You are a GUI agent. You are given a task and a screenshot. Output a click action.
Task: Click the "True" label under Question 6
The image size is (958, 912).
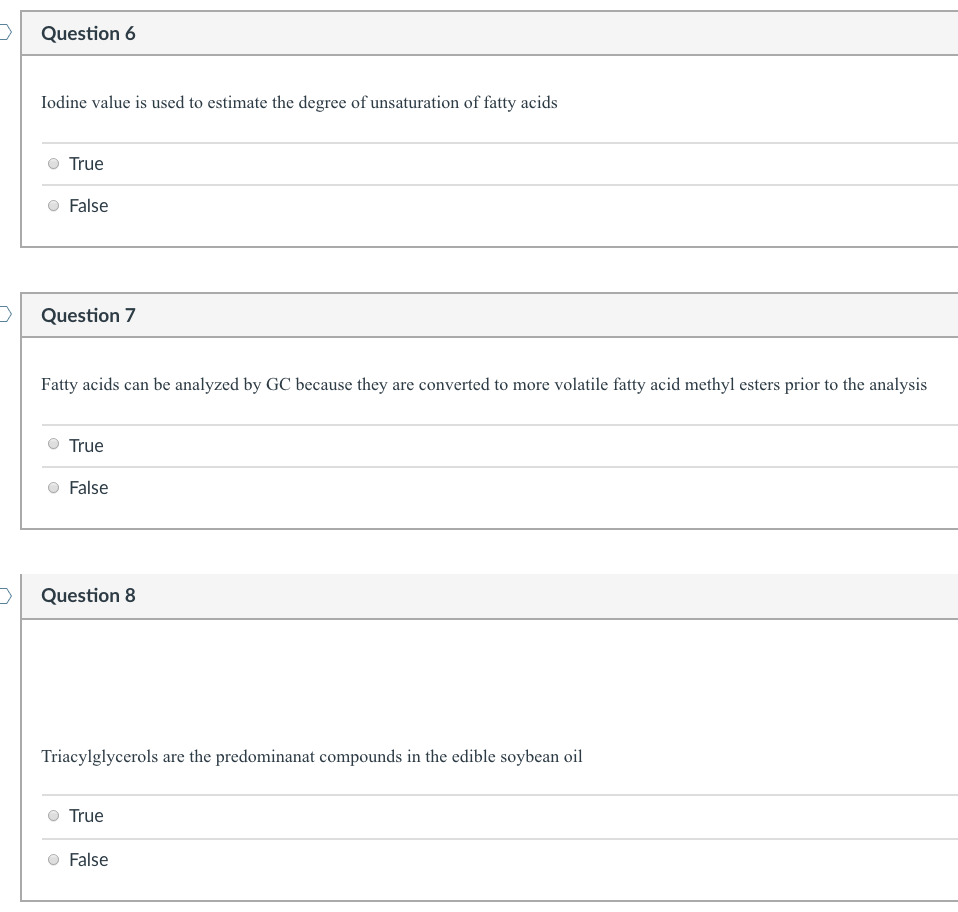pyautogui.click(x=86, y=164)
